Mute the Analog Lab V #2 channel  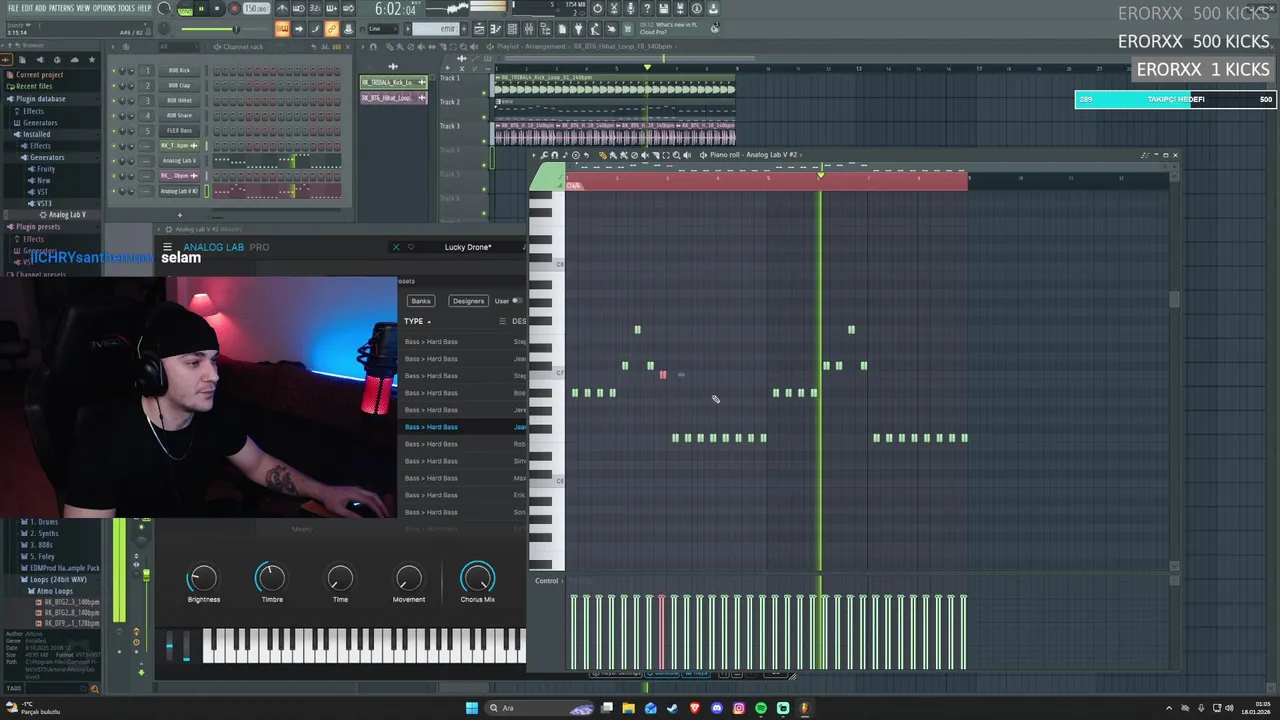pos(114,191)
